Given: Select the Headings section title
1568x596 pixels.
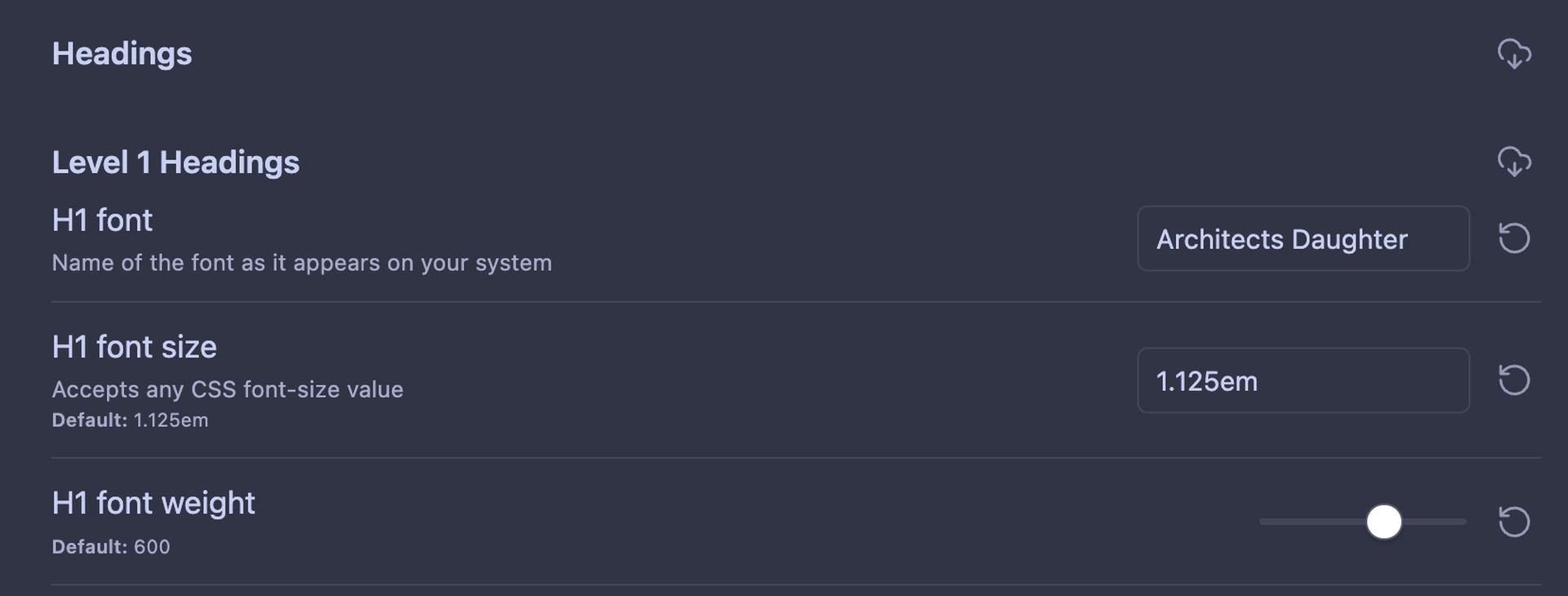Looking at the screenshot, I should [122, 54].
